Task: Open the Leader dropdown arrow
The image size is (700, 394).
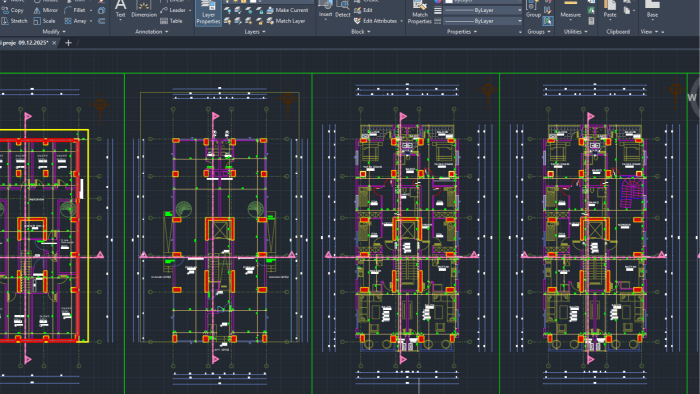Action: (x=190, y=10)
